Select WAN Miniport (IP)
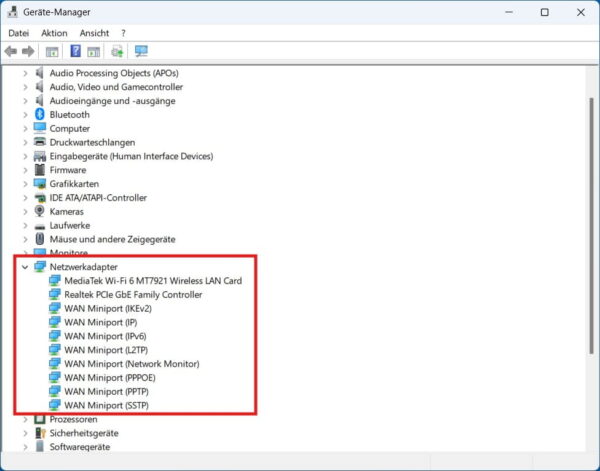Screen dimensions: 600x471 click(101, 322)
